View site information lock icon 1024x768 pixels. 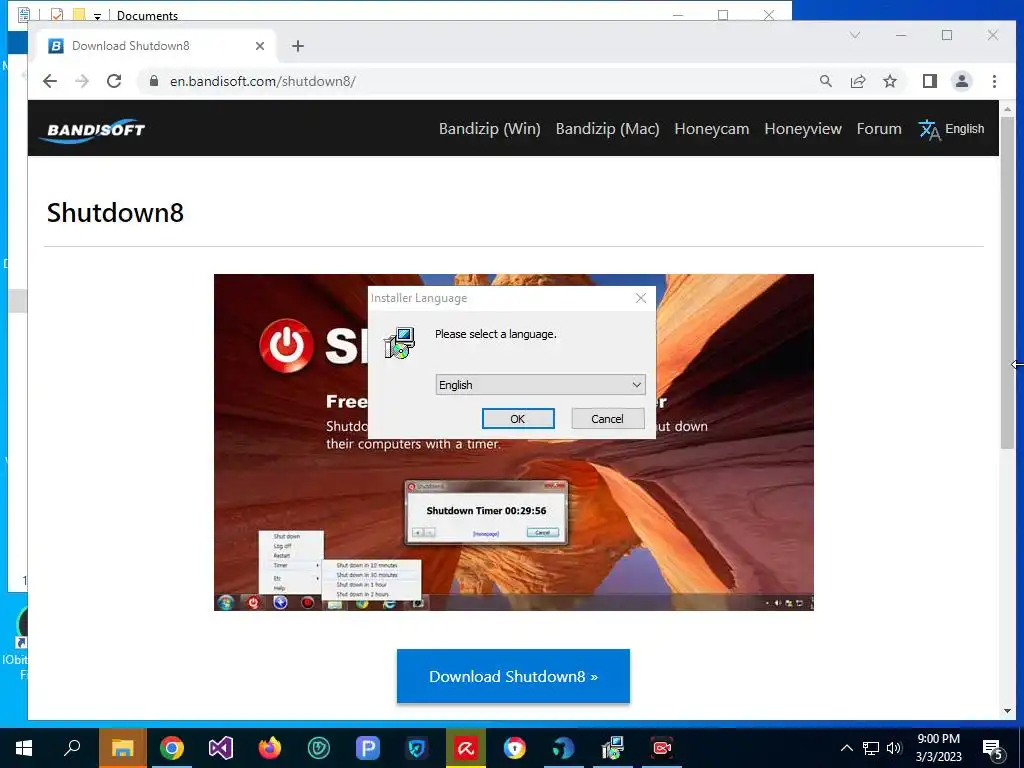click(154, 81)
